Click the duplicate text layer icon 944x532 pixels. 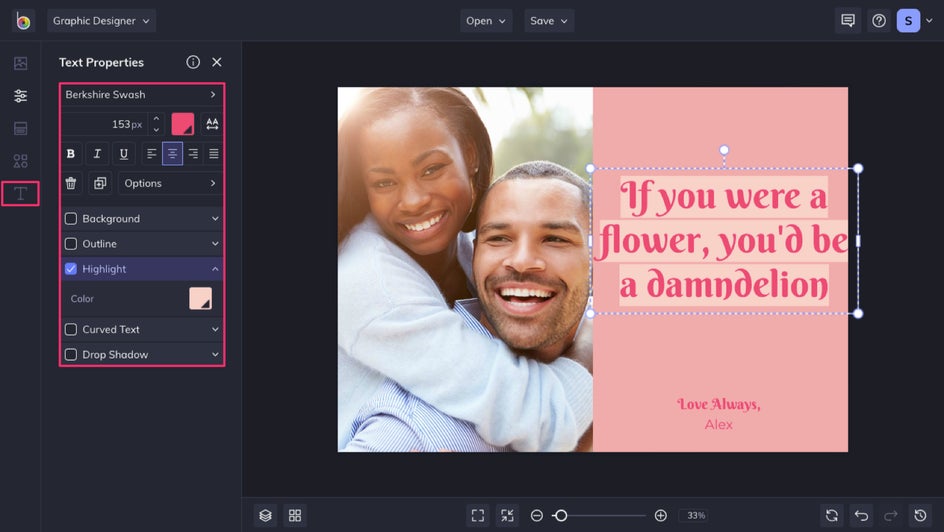[x=99, y=183]
